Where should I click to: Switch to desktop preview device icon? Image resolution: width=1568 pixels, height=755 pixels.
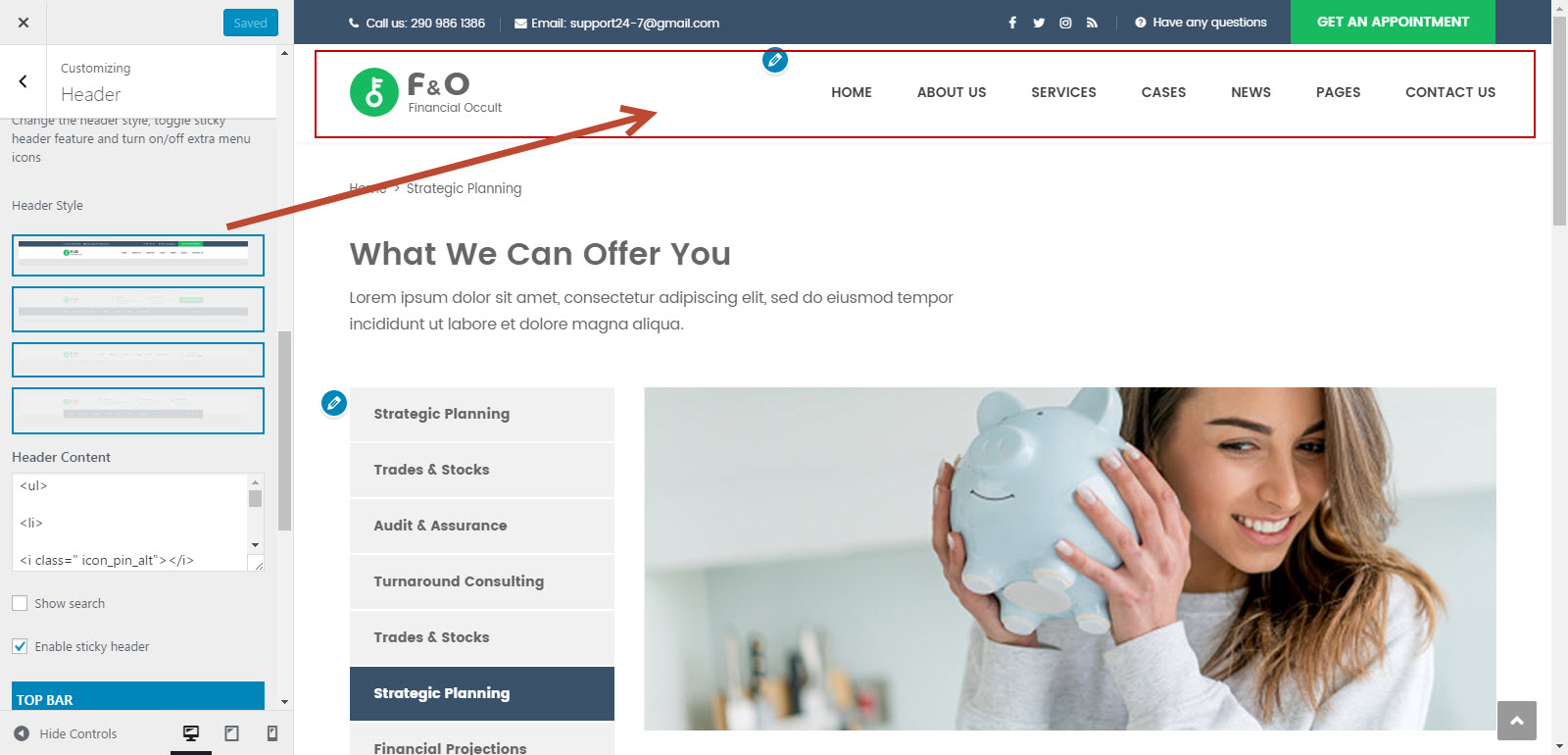pos(191,733)
